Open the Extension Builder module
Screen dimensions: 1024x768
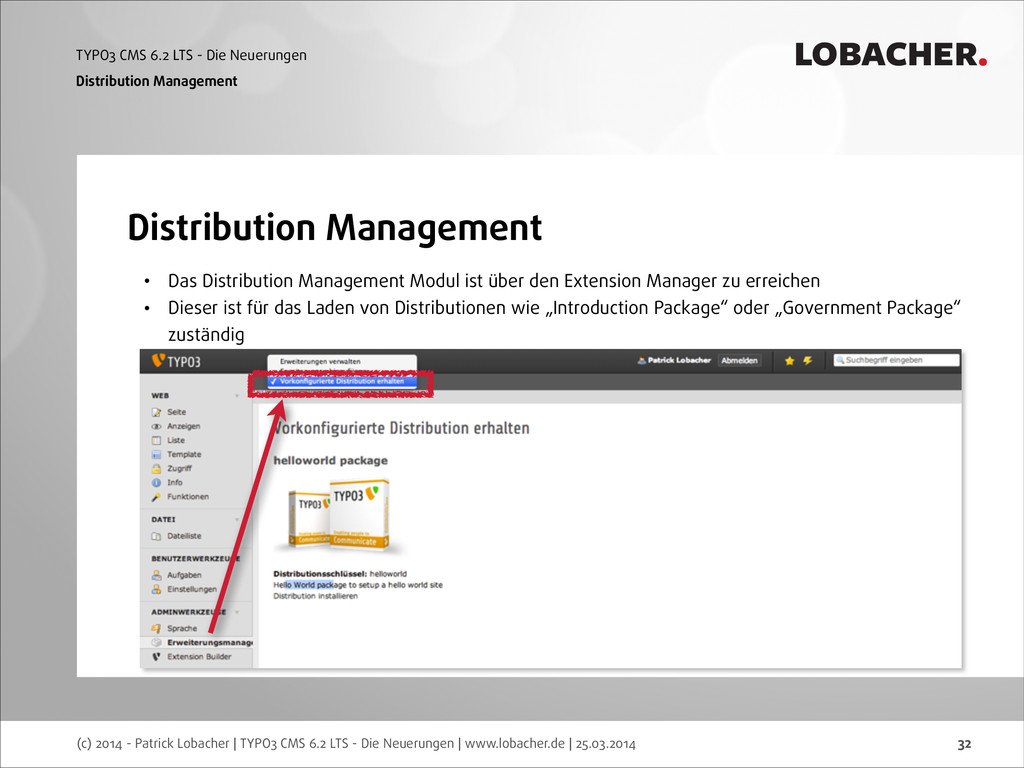(x=199, y=657)
